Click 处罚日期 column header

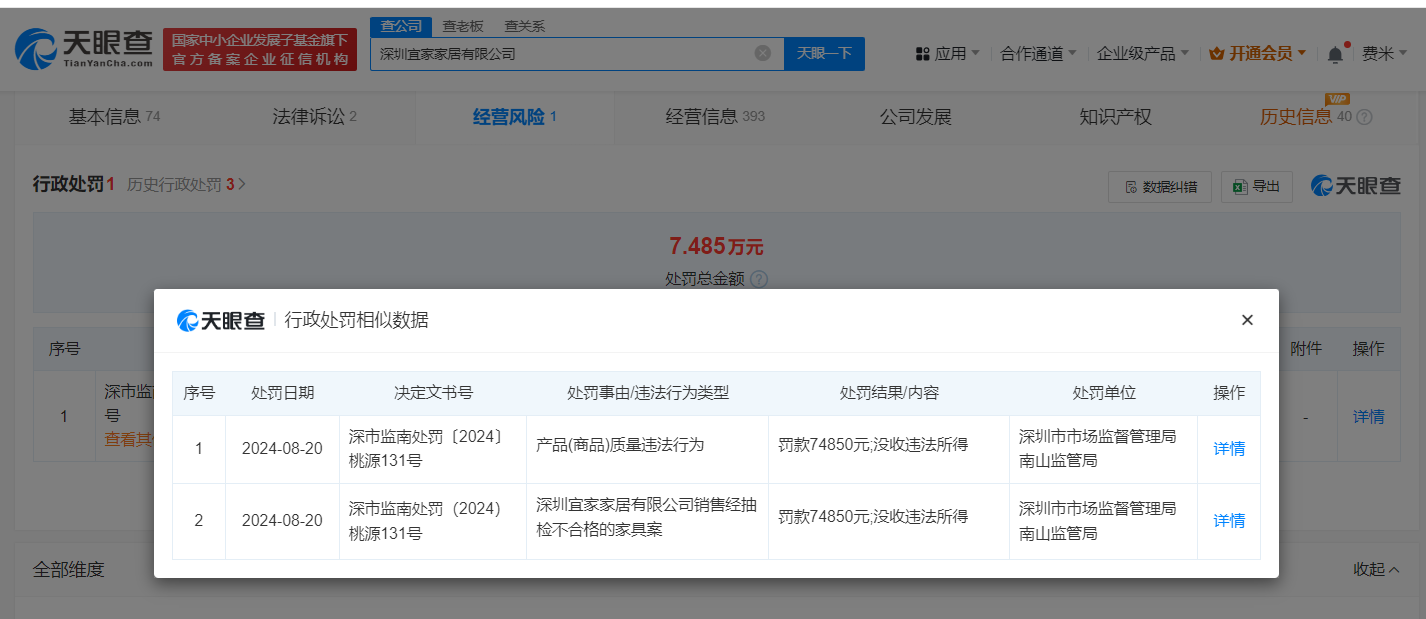[282, 393]
